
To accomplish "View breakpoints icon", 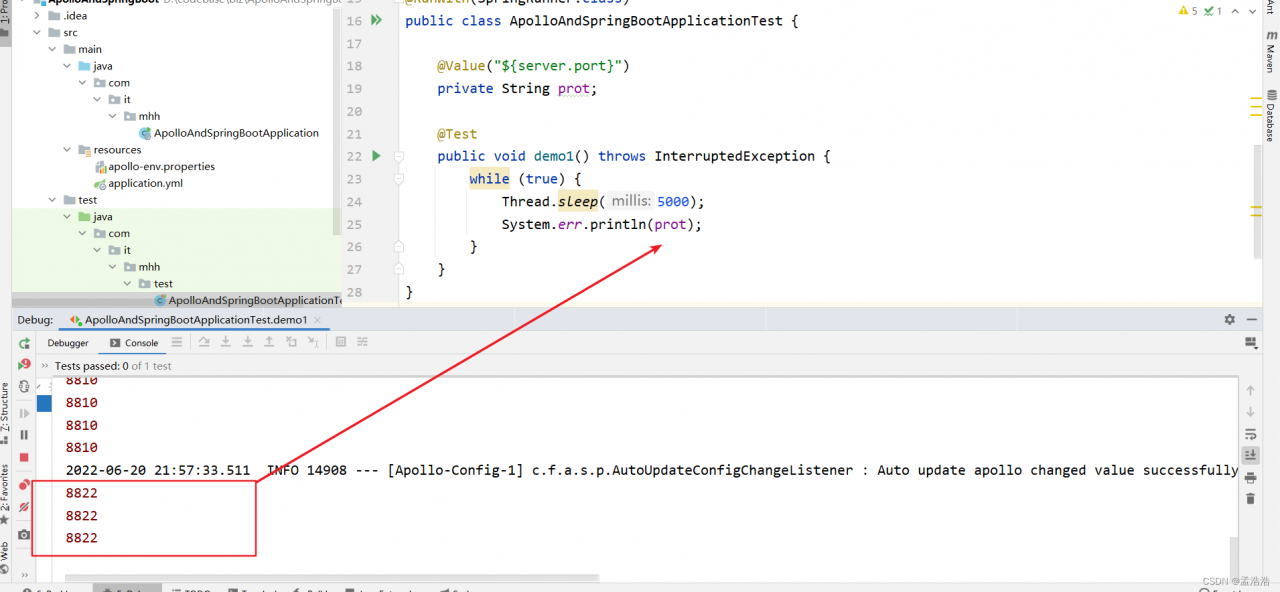I will click(x=24, y=485).
